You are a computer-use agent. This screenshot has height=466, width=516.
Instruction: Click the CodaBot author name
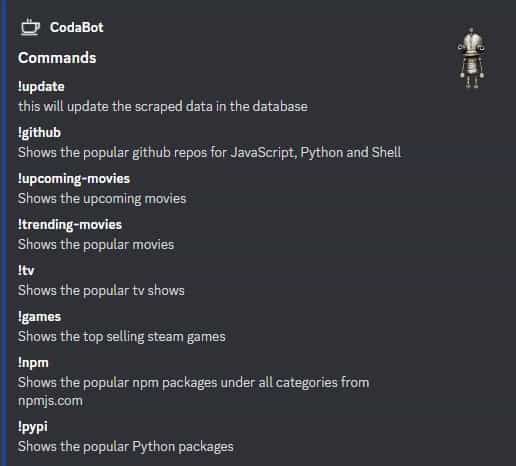(77, 27)
